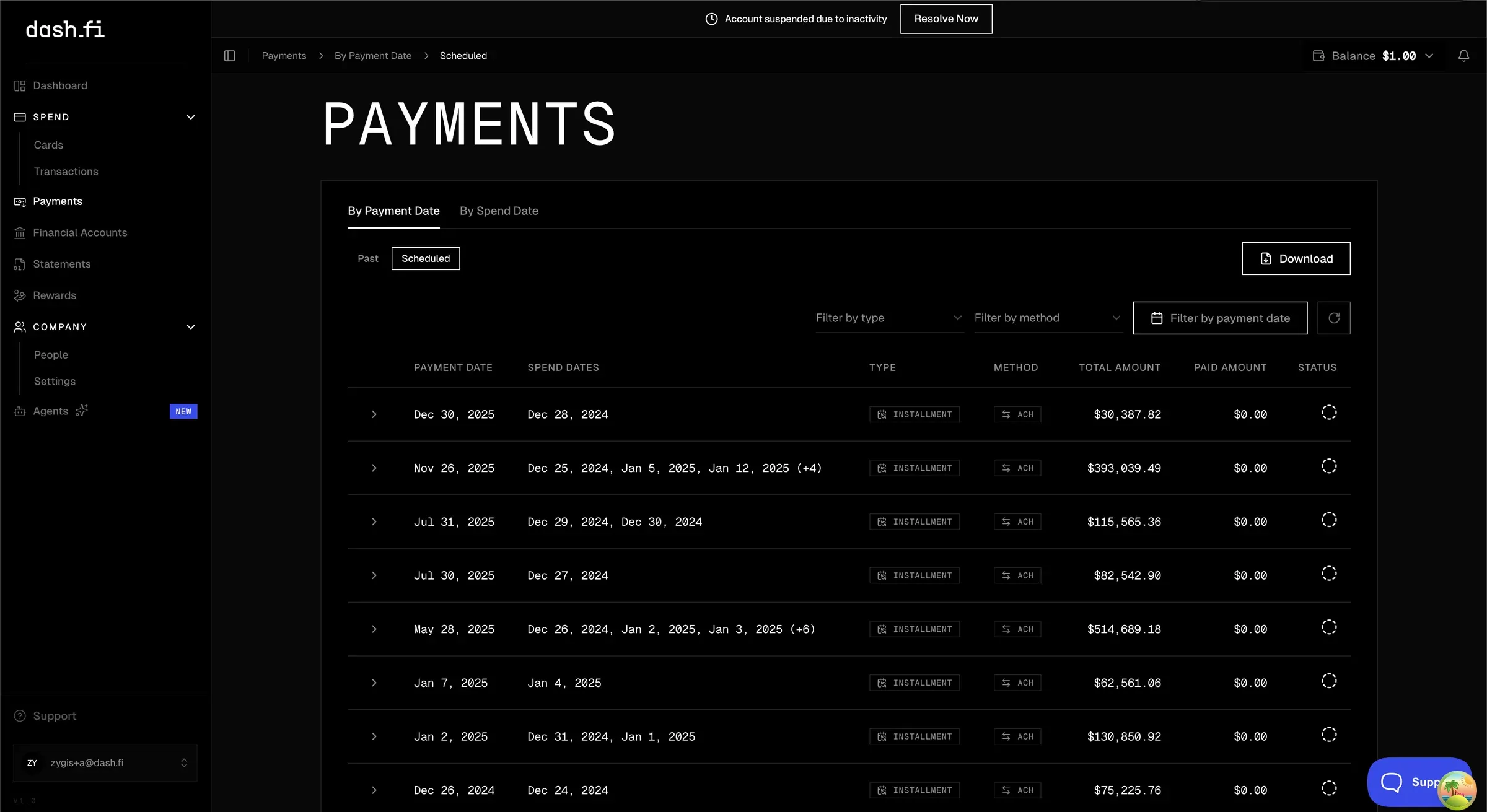Click the pending status icon for Nov 26, 2025

tap(1329, 466)
